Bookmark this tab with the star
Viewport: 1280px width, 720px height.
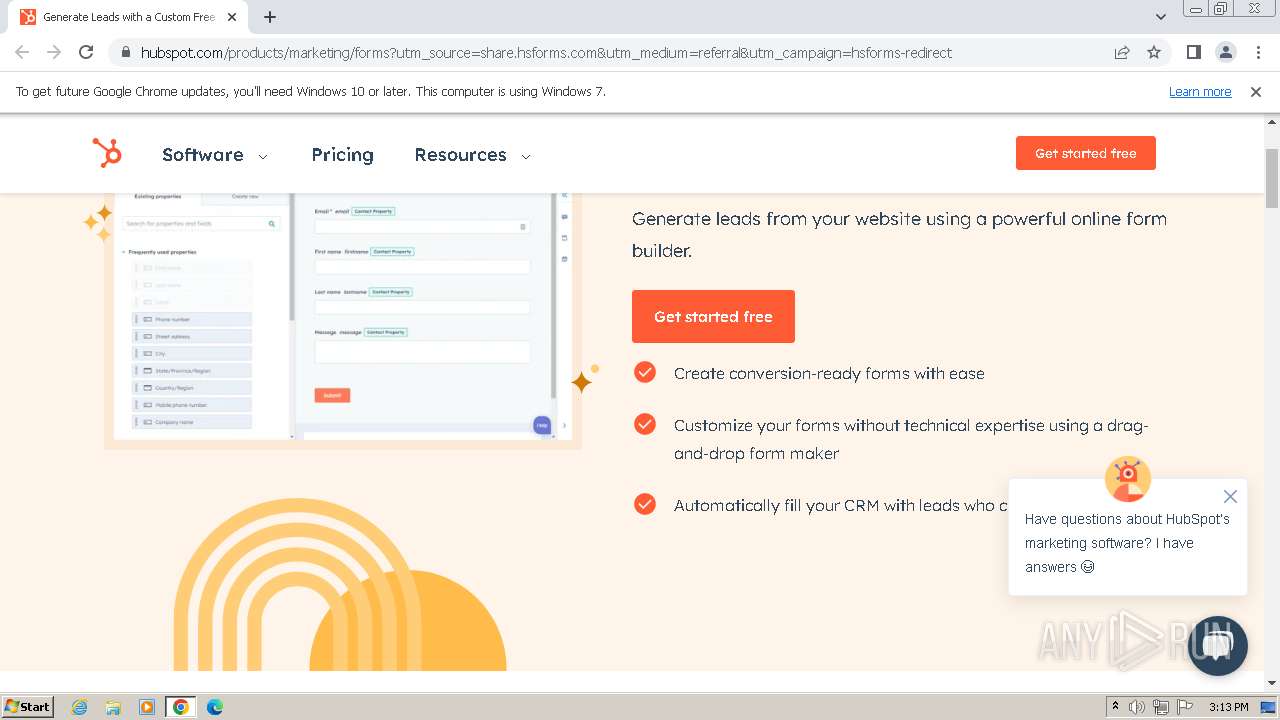click(1154, 53)
